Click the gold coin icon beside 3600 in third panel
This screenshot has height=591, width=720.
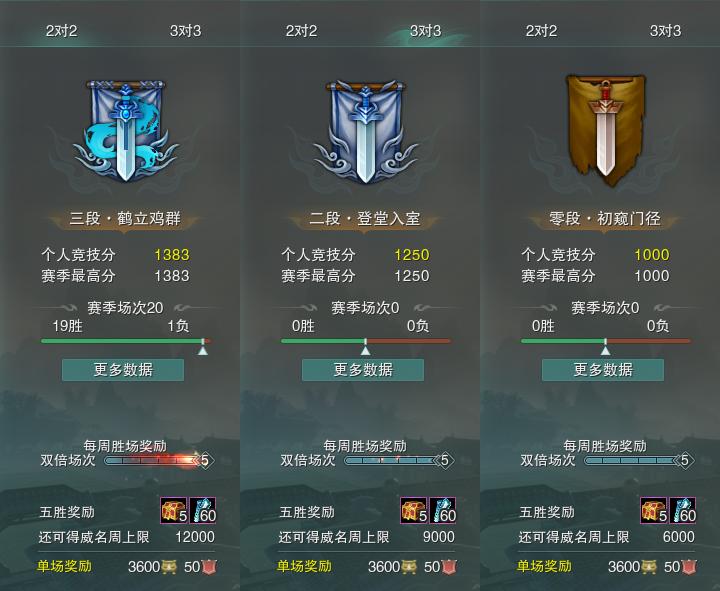point(648,567)
